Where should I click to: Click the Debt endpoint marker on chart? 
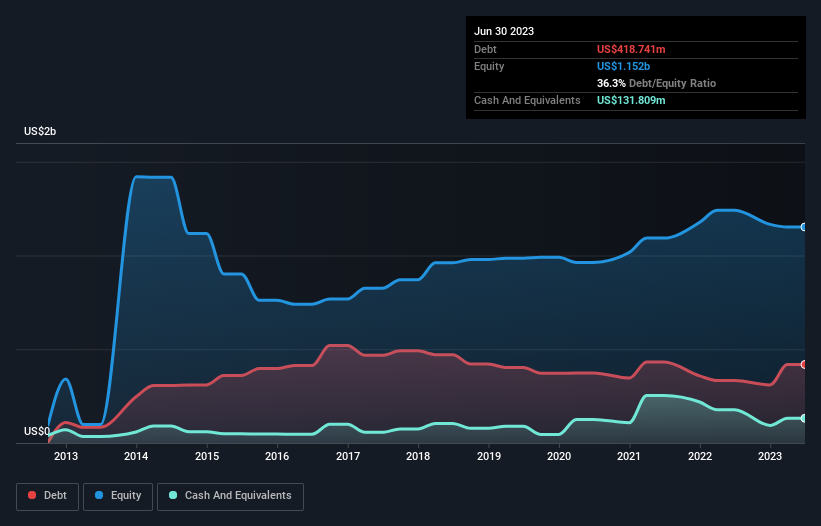tap(804, 364)
